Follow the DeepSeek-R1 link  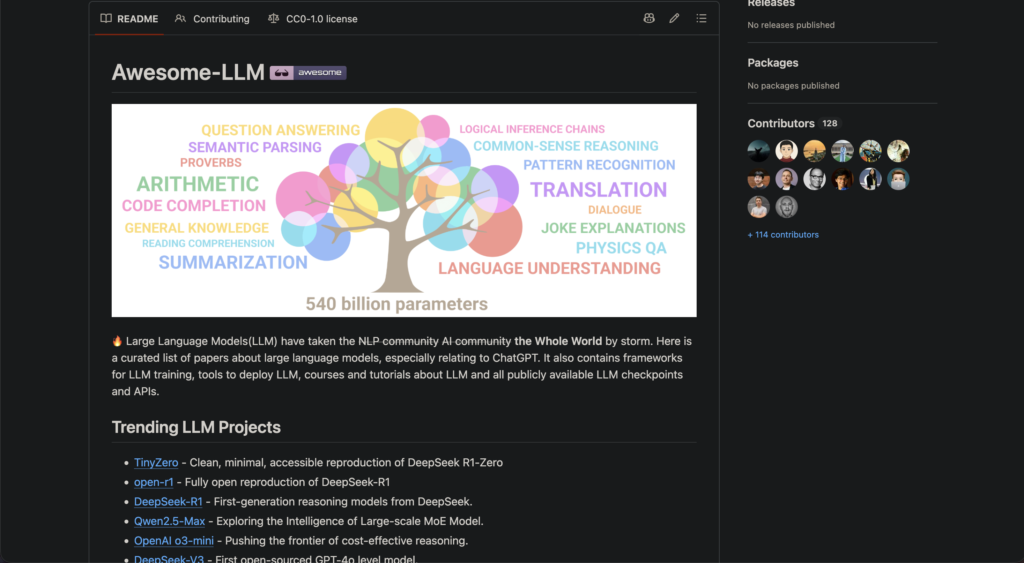[x=168, y=502]
